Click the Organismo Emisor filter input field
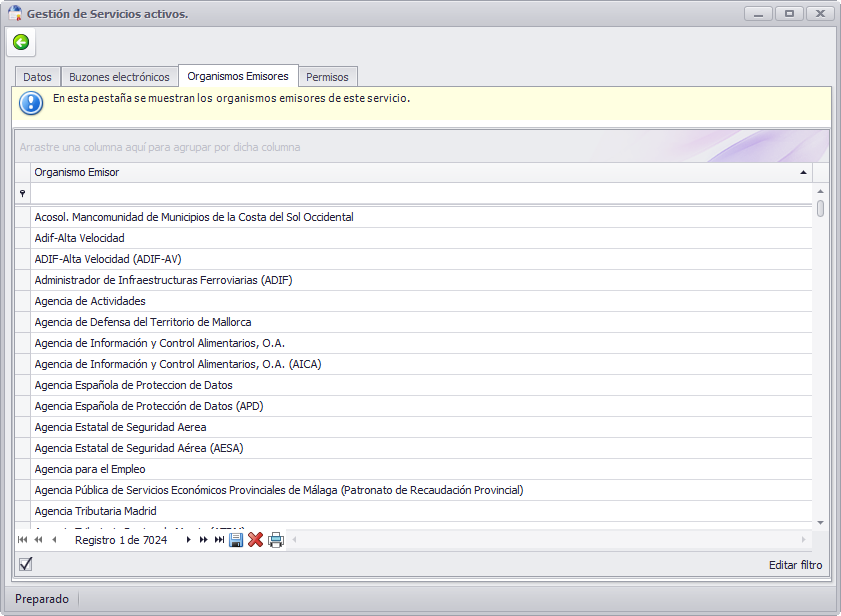Screen dimensions: 841x616 (422, 193)
